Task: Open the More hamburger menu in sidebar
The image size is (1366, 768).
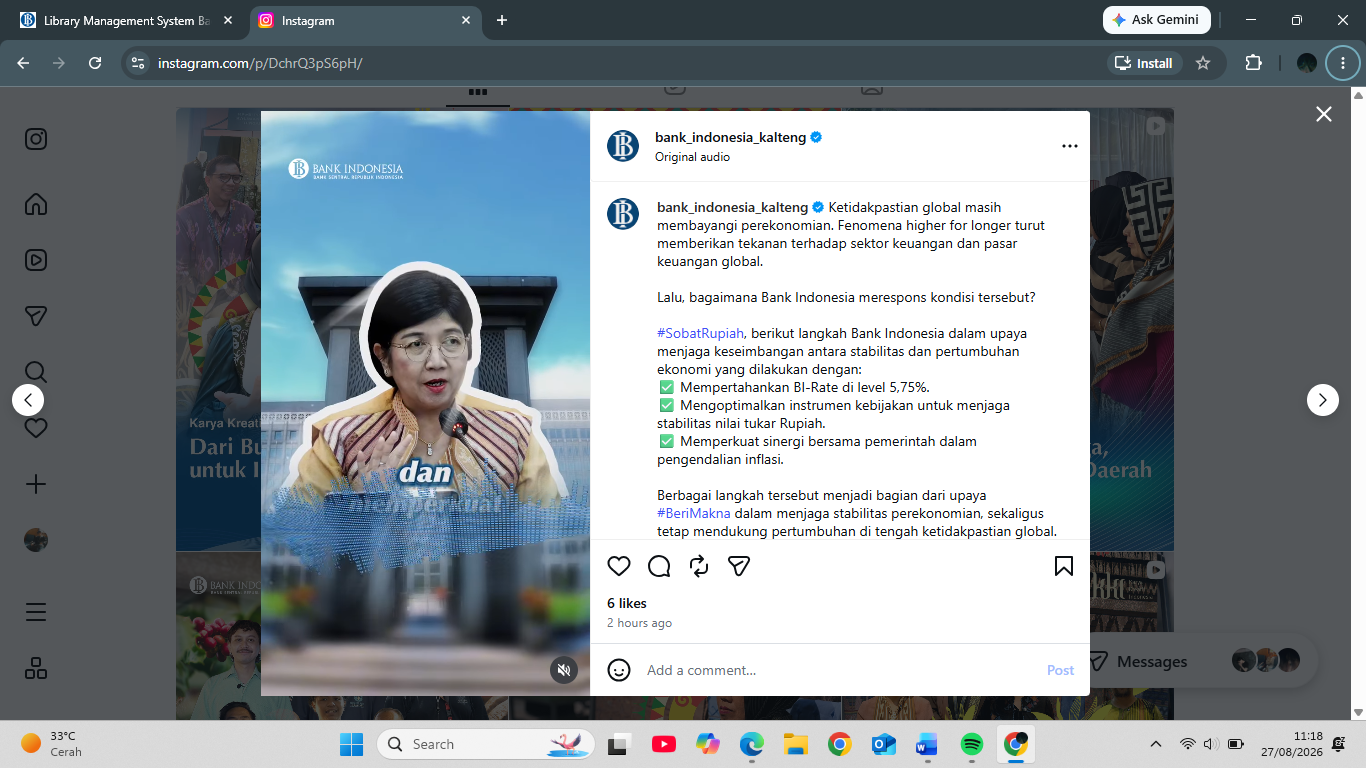Action: pos(36,612)
